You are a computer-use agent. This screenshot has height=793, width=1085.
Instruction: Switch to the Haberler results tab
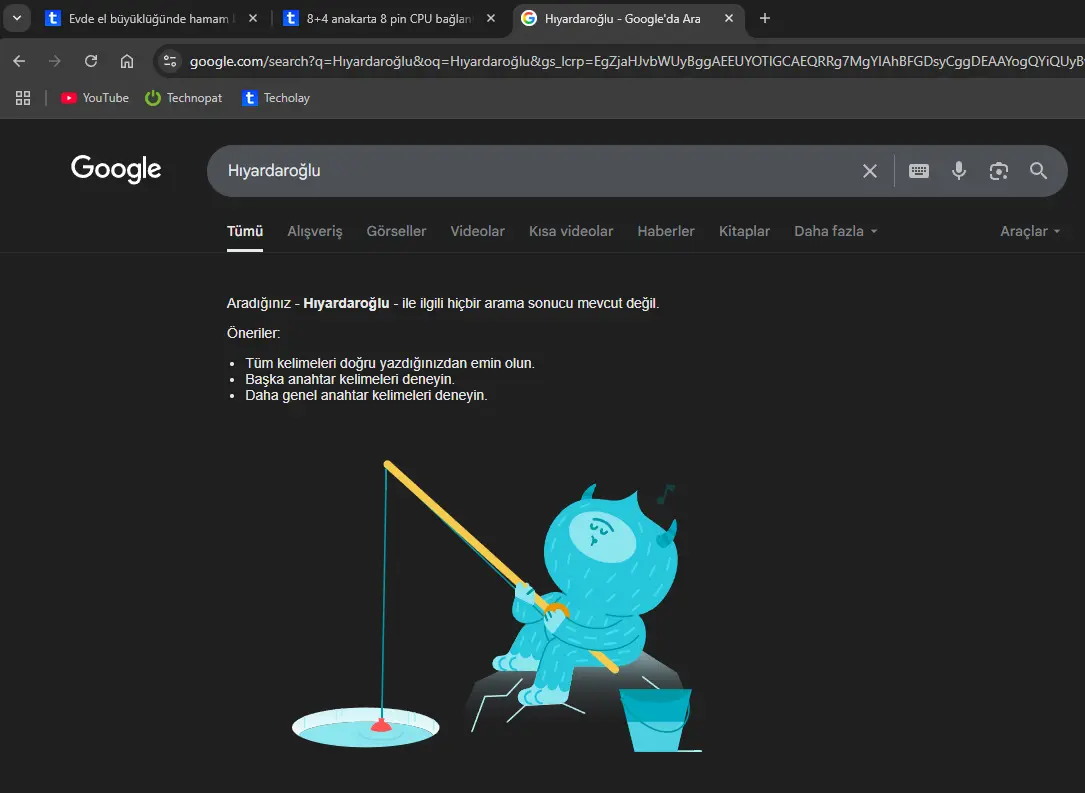(x=666, y=232)
